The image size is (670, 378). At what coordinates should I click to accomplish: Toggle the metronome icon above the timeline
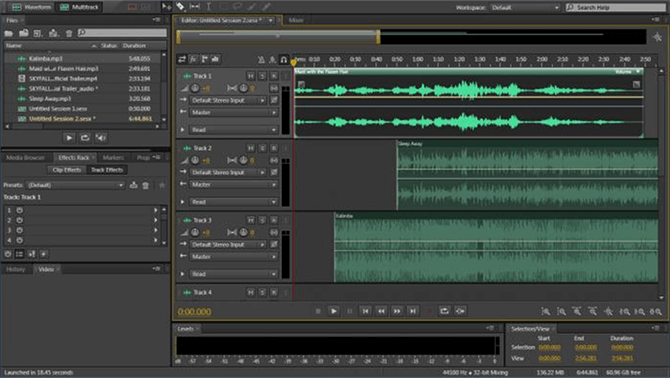point(261,59)
